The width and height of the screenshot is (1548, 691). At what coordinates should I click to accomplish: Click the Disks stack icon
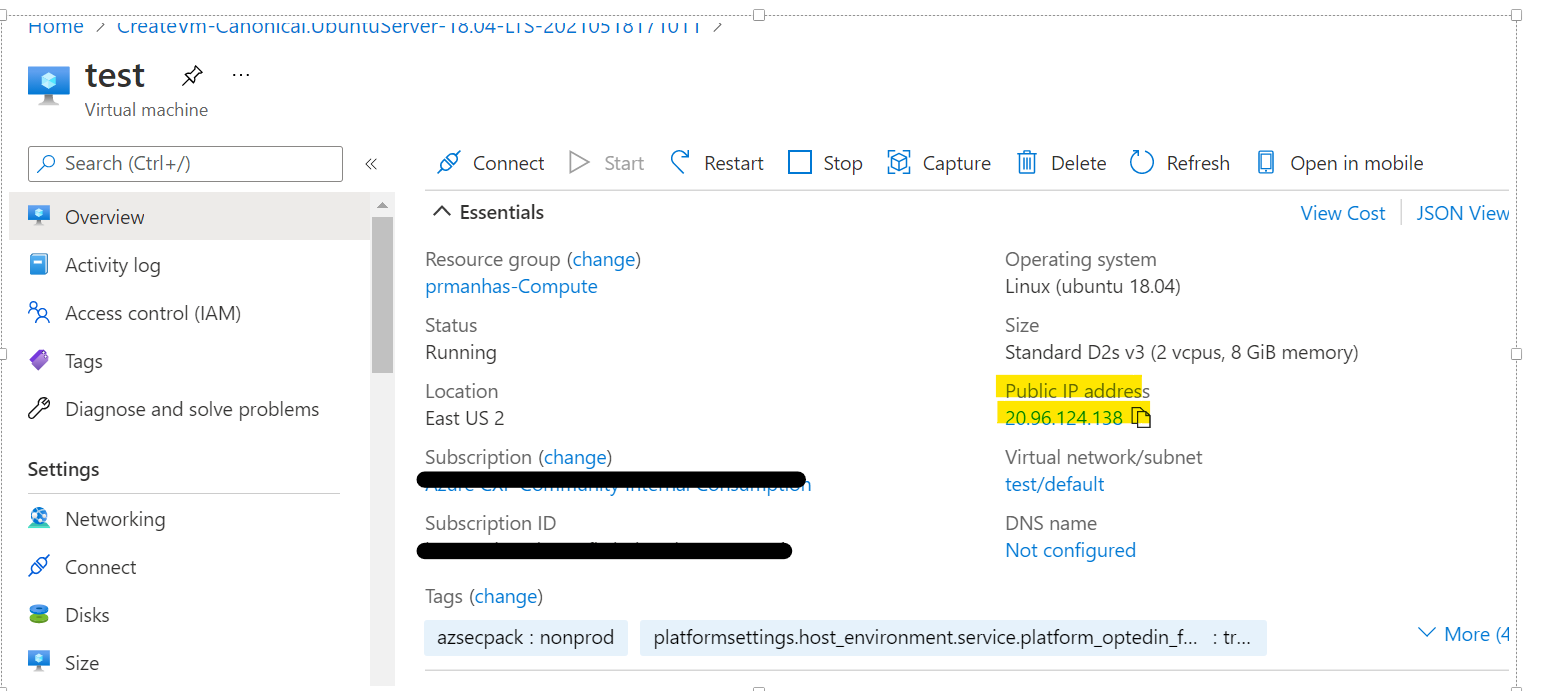click(x=39, y=614)
